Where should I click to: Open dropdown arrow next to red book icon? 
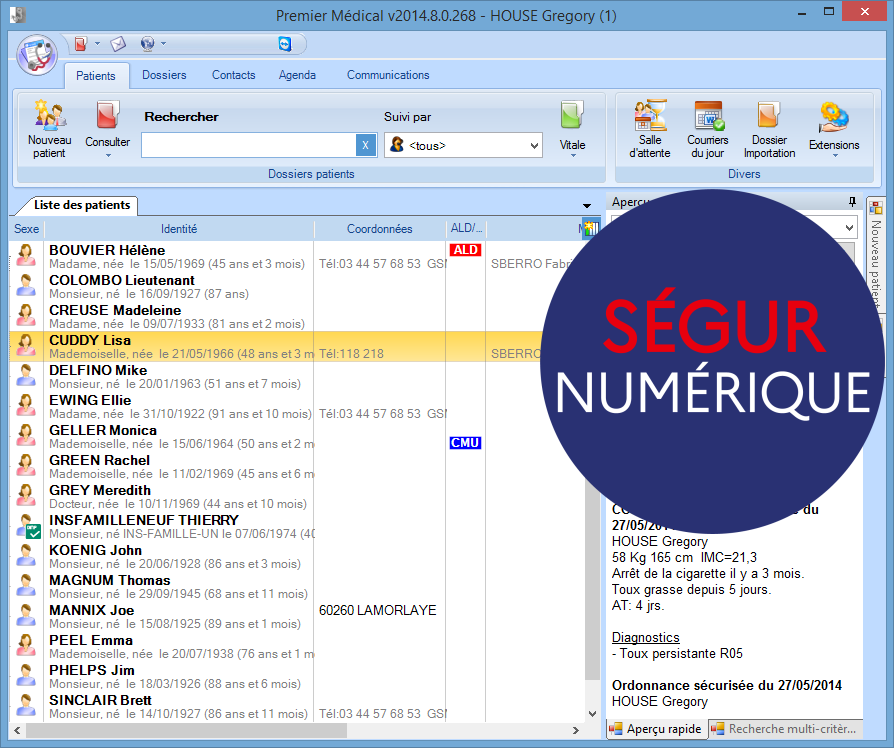[x=97, y=43]
